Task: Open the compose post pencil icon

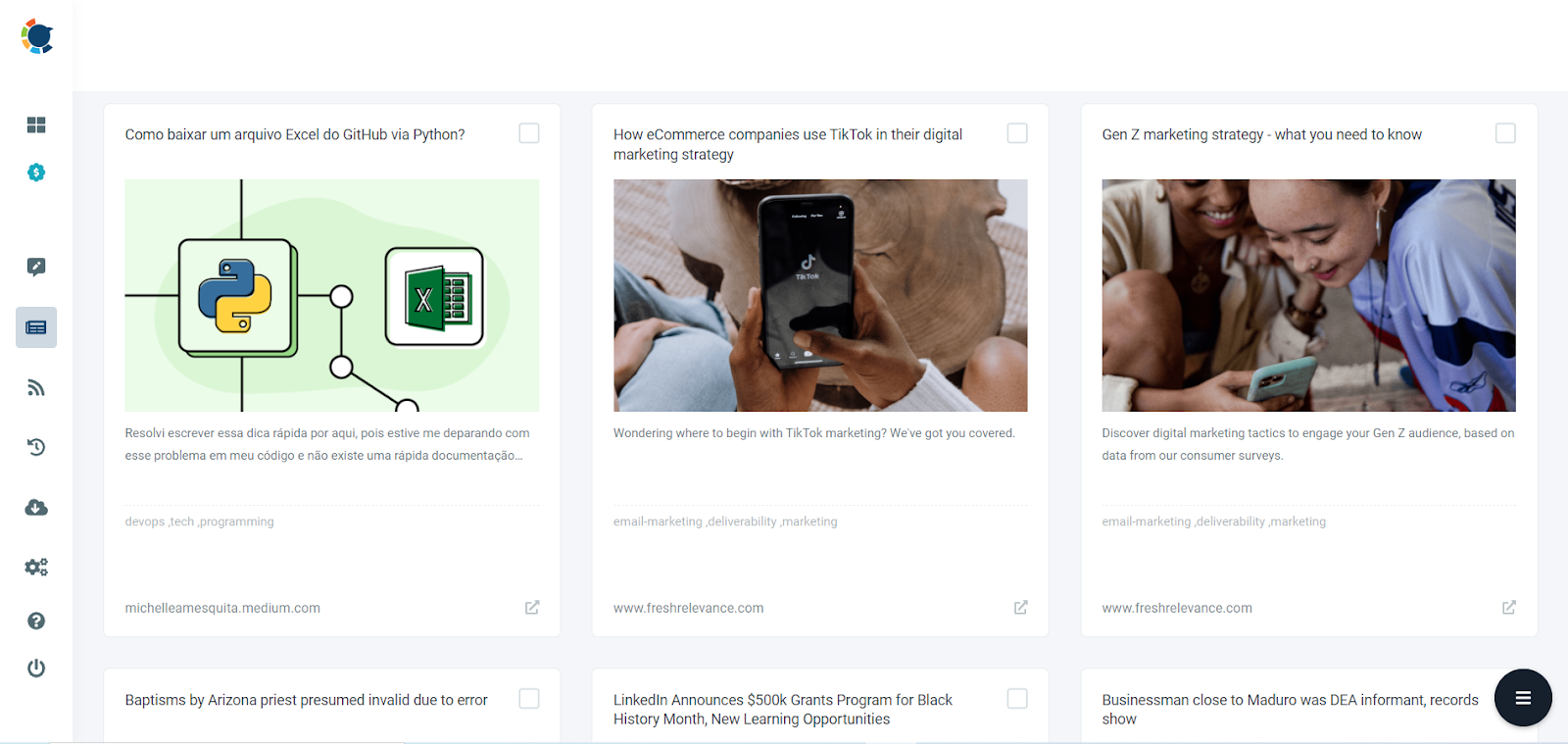Action: (36, 267)
